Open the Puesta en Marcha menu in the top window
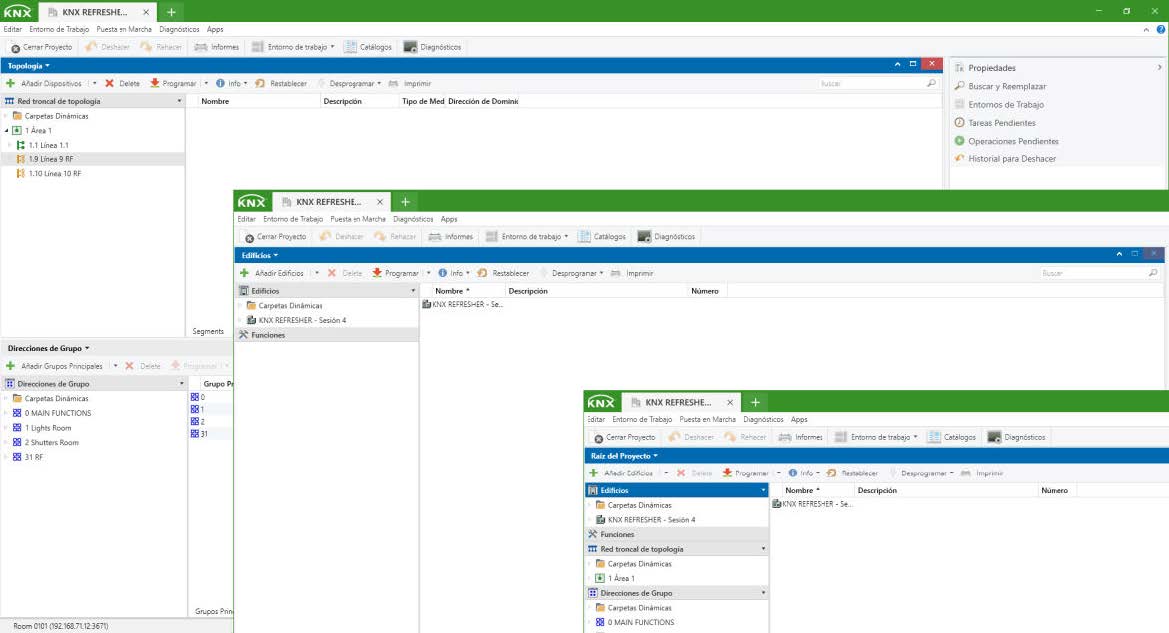 click(124, 30)
